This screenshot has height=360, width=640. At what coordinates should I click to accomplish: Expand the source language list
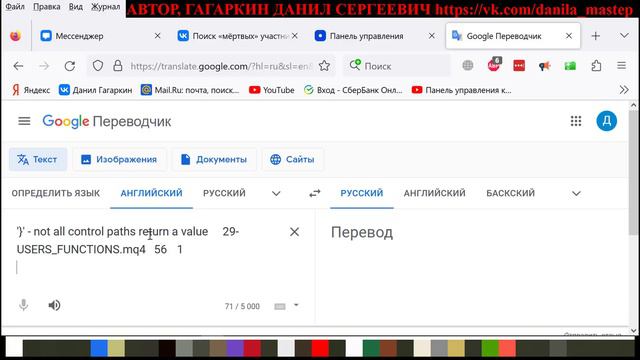coord(276,193)
